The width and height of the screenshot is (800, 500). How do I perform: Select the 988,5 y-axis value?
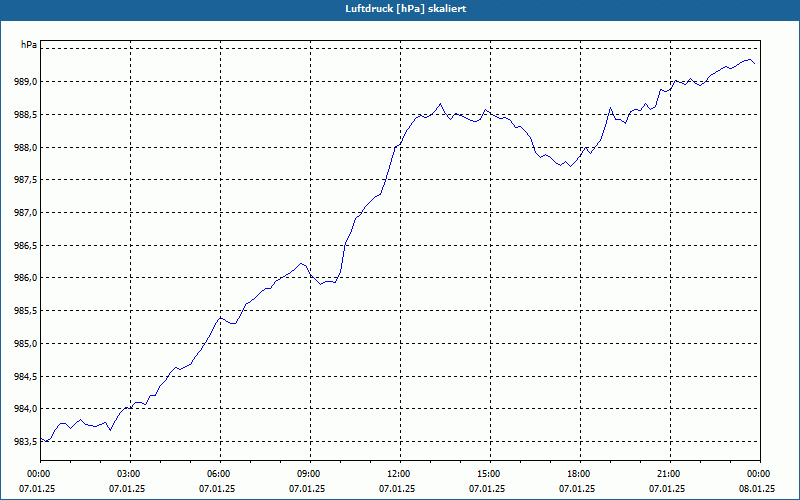tap(28, 114)
